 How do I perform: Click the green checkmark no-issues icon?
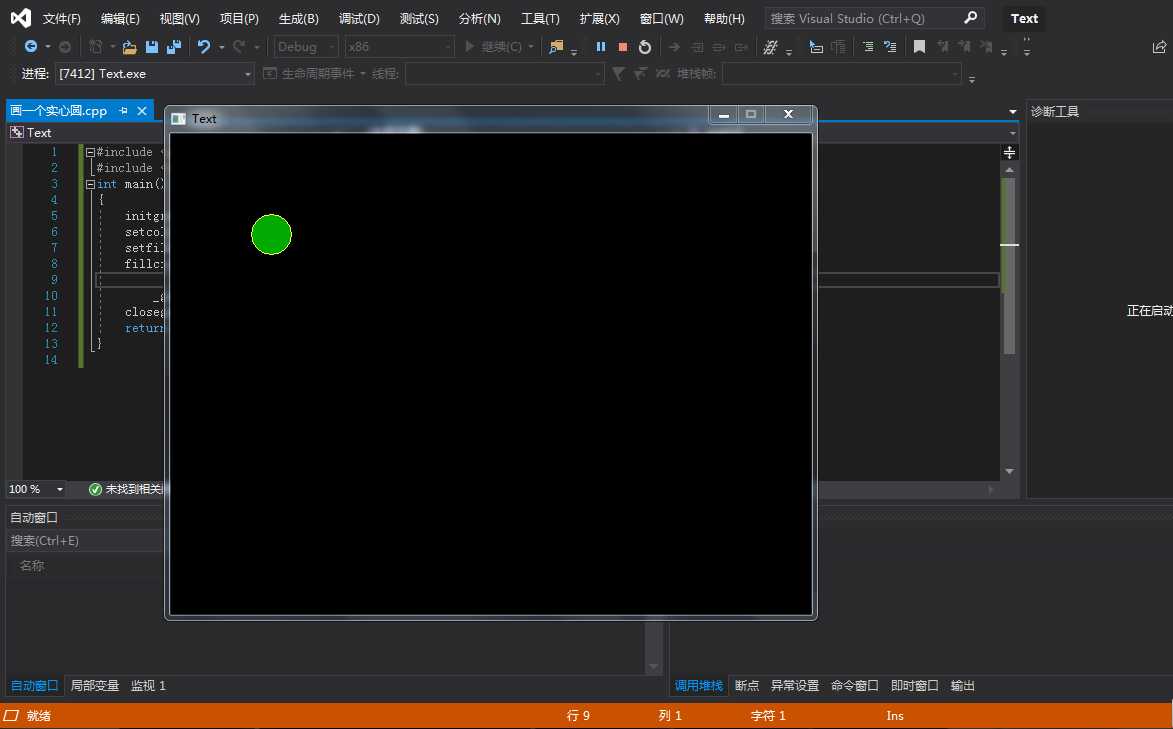click(95, 489)
